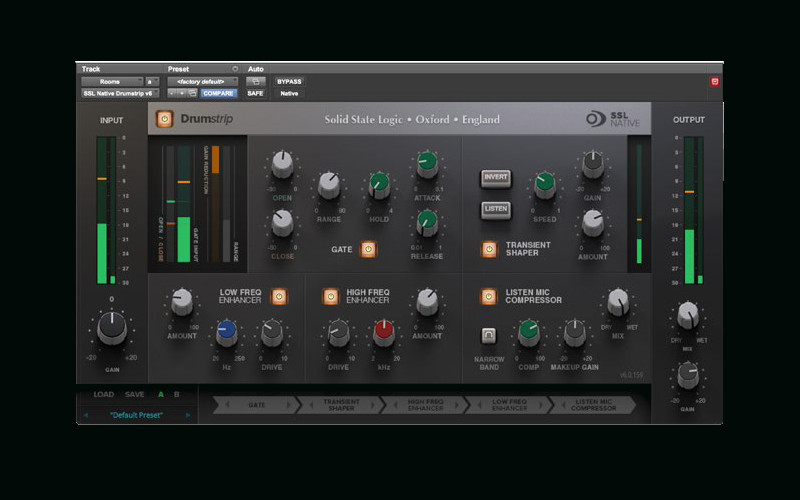Click the green gate HOLD knob
The image size is (800, 500).
pyautogui.click(x=379, y=185)
